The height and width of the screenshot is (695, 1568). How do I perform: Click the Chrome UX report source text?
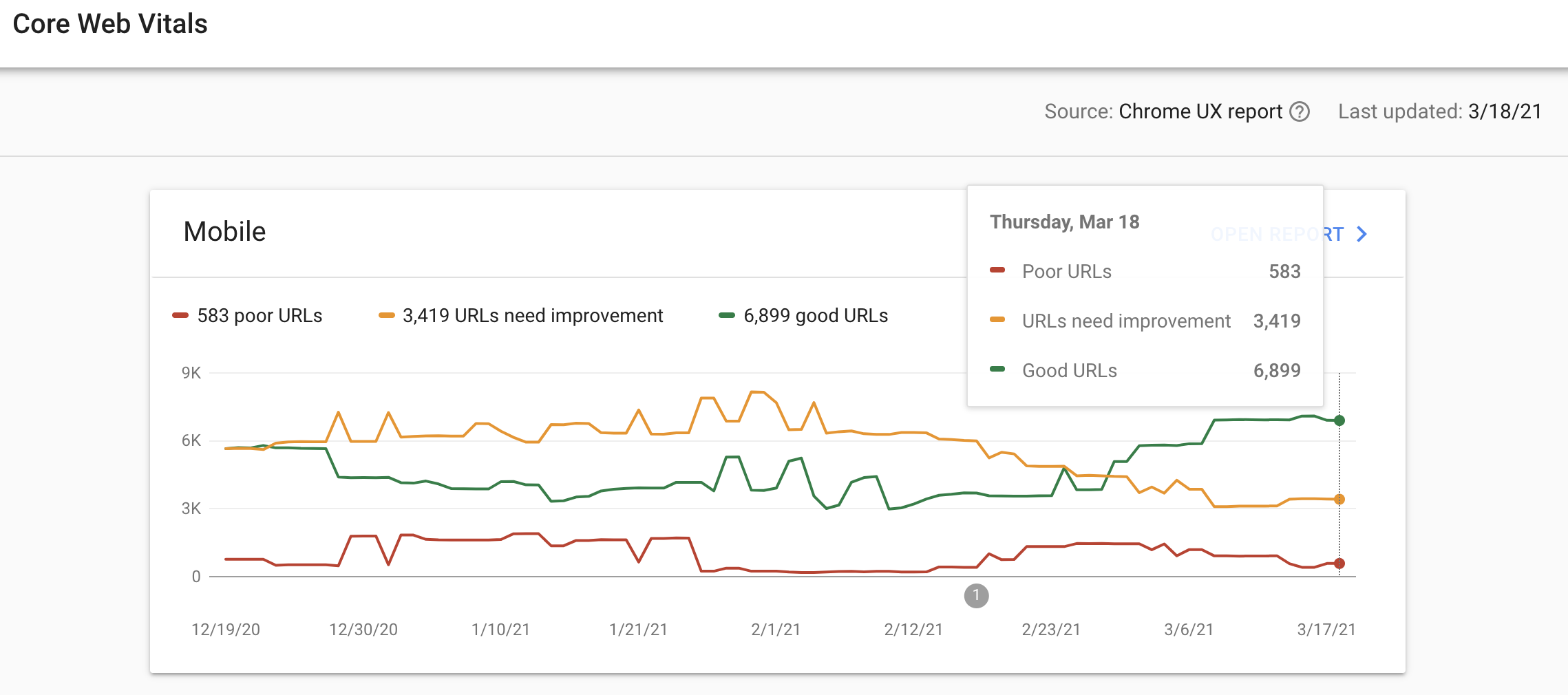pos(1200,111)
